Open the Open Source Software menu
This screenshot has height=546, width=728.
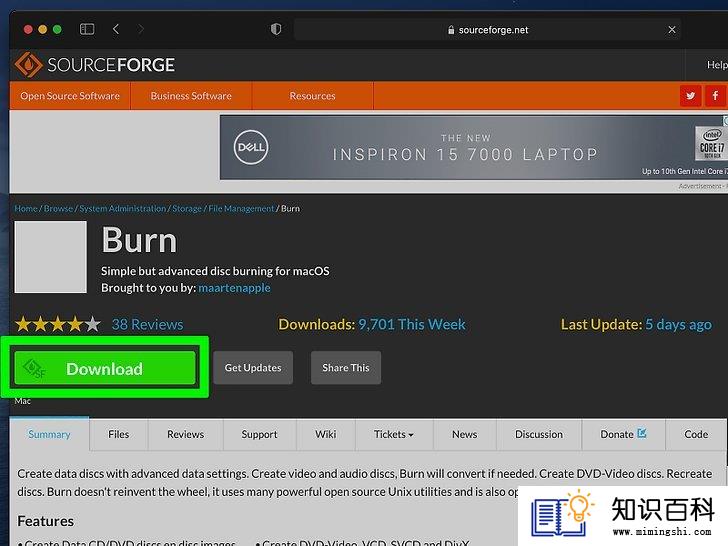tap(70, 96)
